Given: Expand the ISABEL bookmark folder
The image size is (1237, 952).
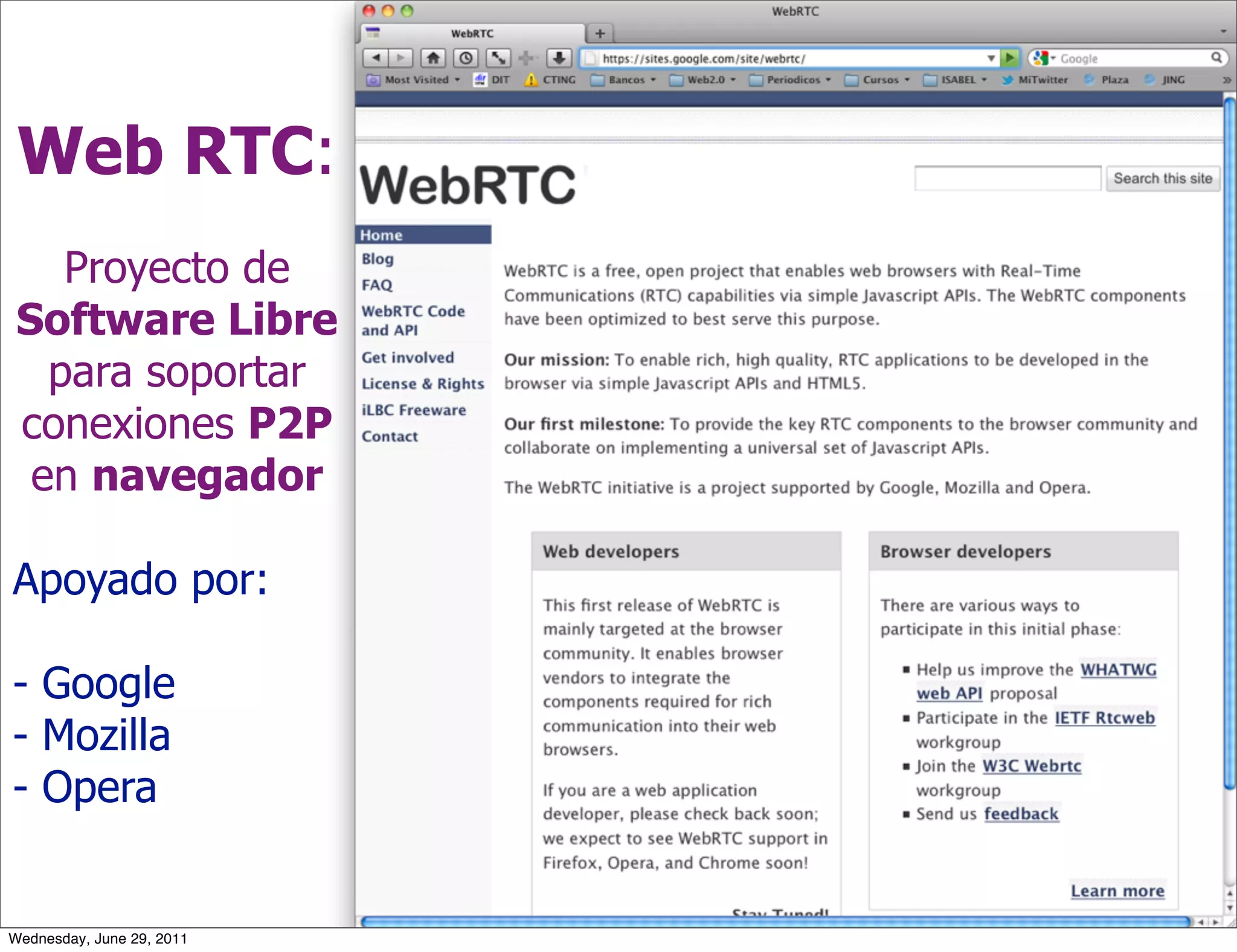Looking at the screenshot, I should tap(956, 80).
